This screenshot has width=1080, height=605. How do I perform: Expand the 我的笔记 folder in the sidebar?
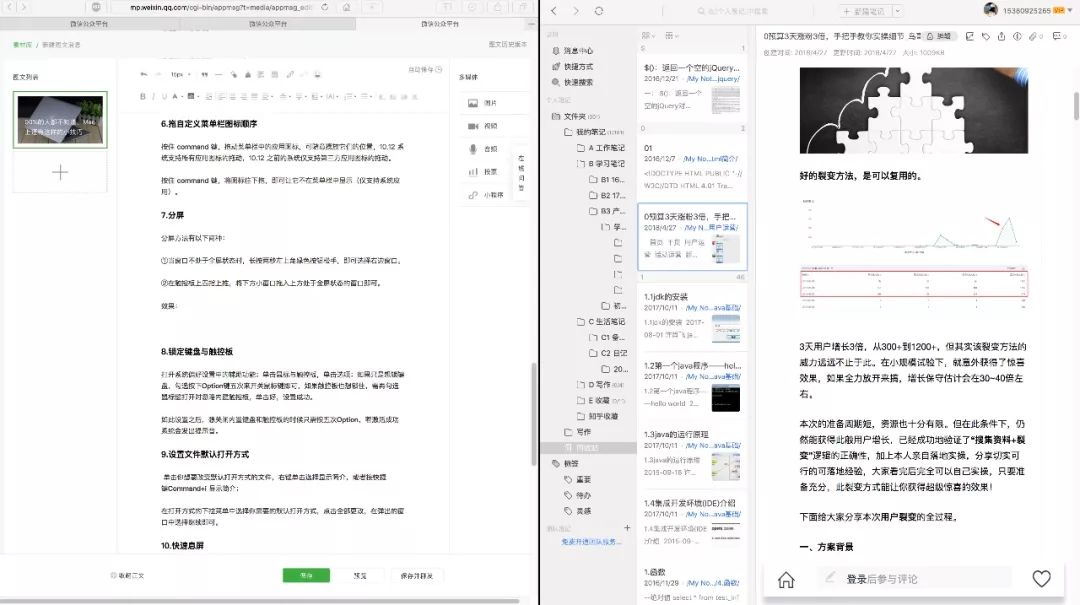point(566,132)
